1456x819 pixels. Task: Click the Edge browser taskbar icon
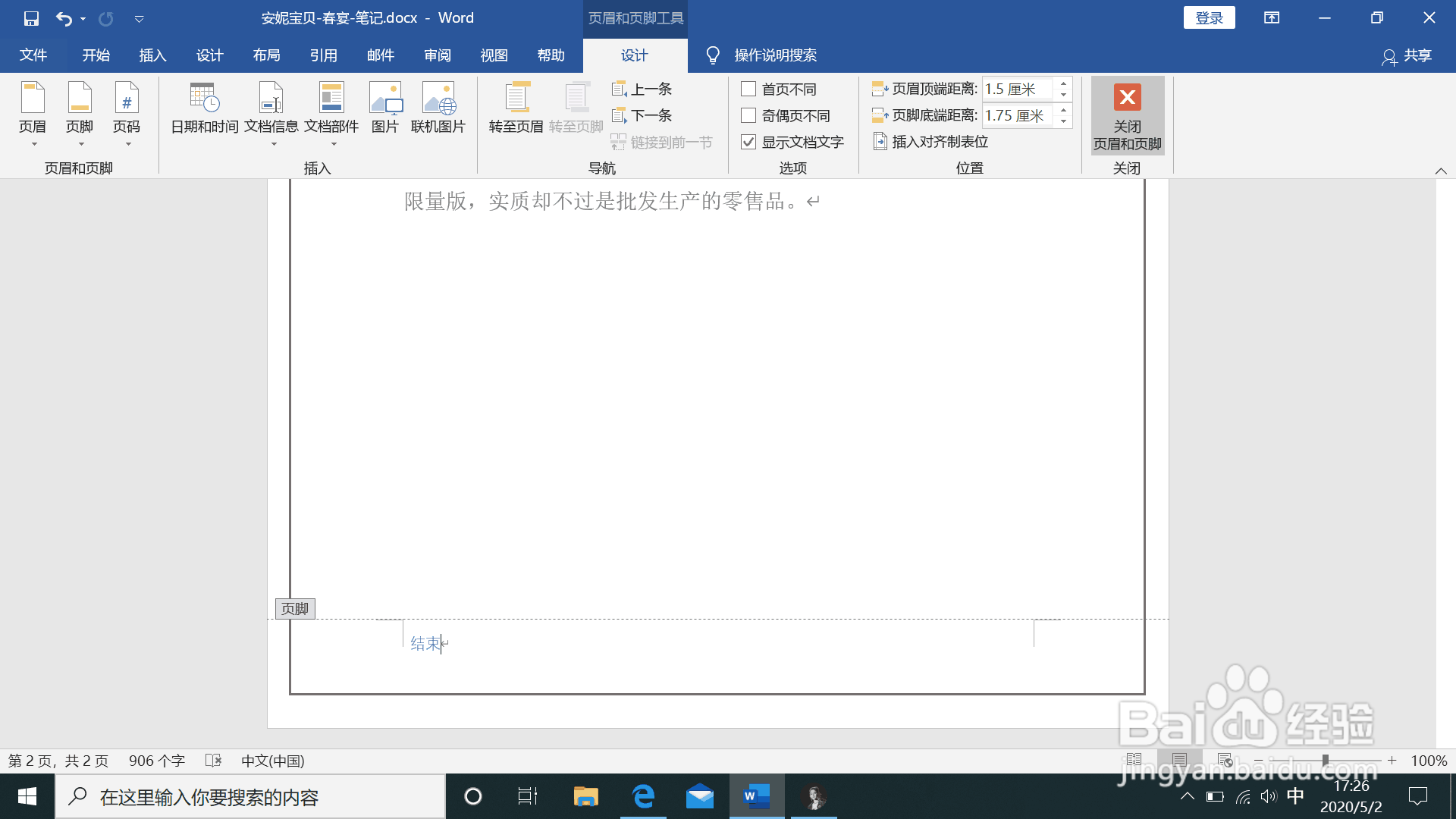coord(643,796)
